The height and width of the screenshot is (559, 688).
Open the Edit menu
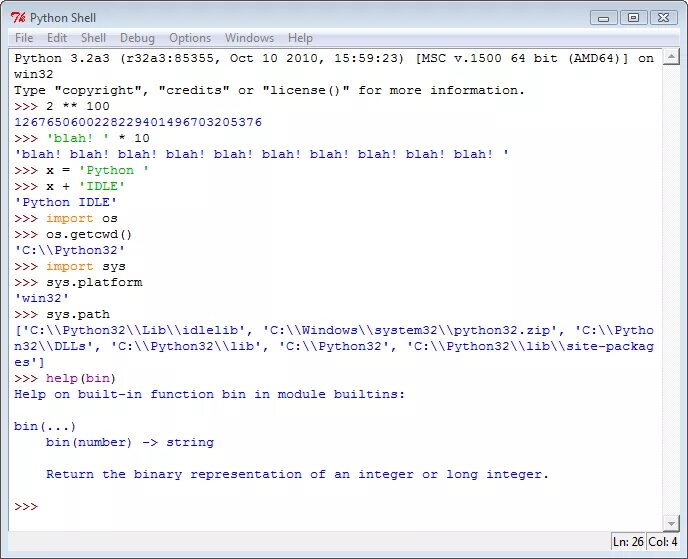(57, 38)
